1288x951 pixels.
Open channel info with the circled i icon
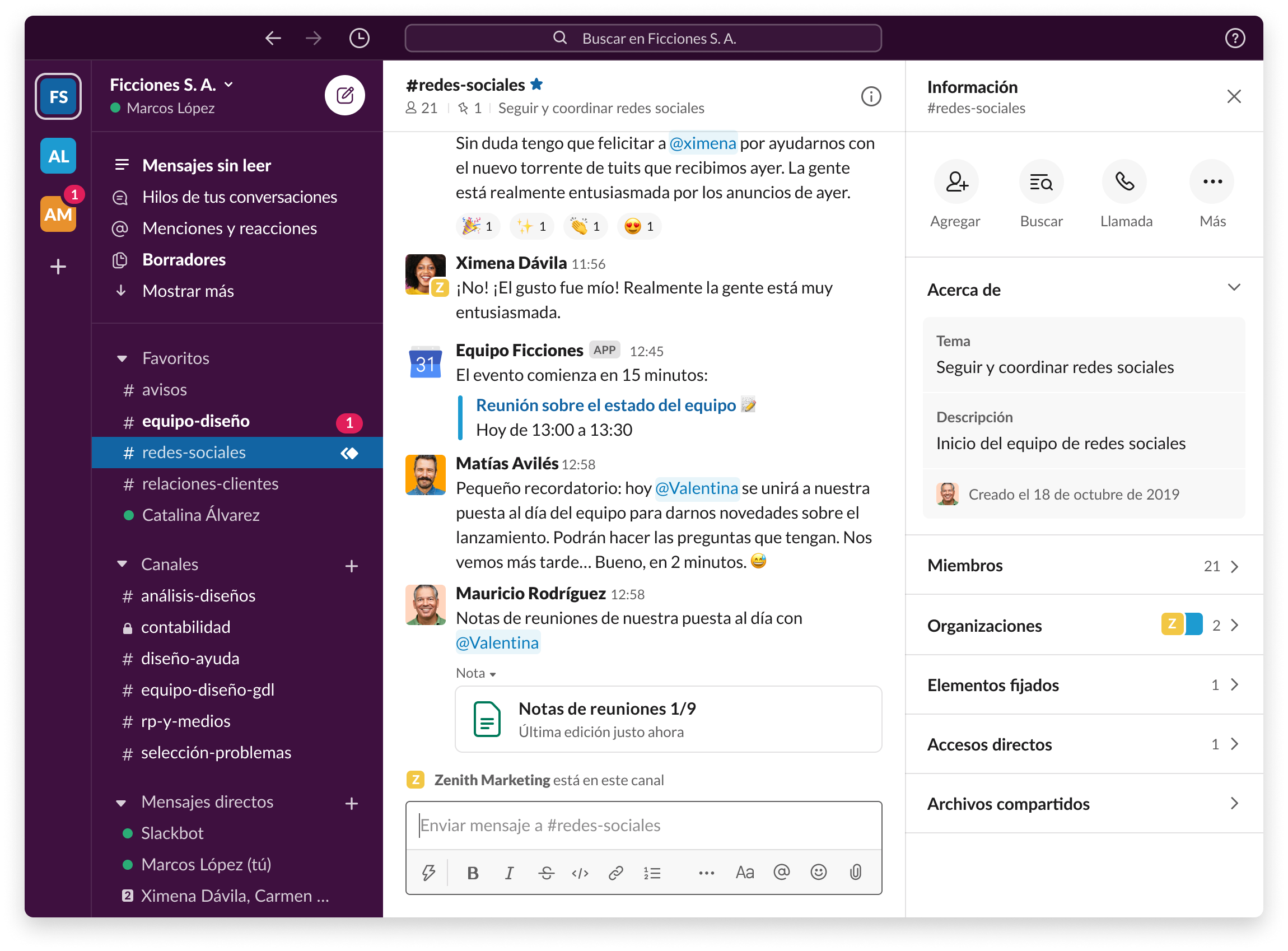[871, 97]
